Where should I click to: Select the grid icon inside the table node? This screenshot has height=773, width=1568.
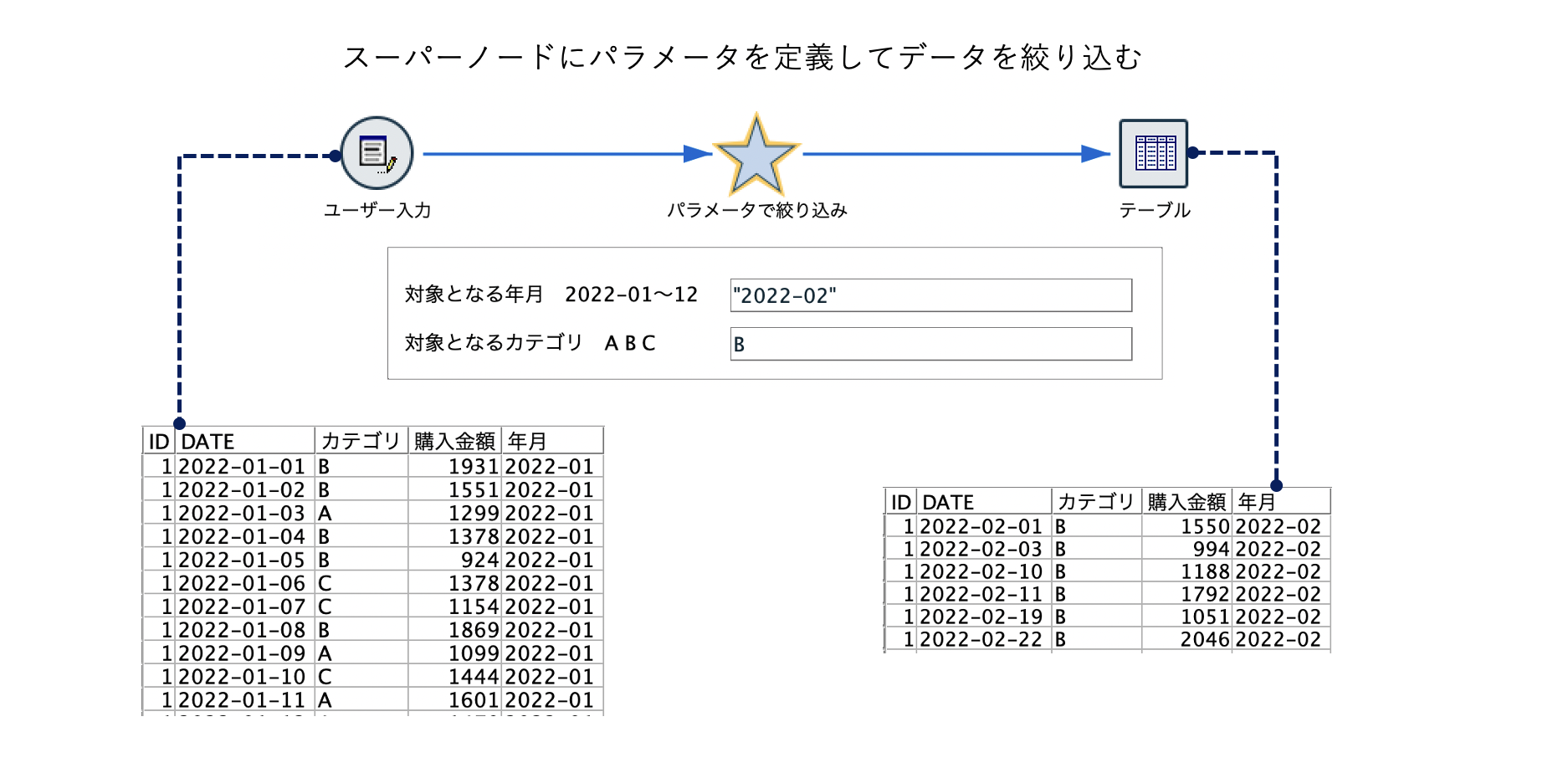[x=1155, y=155]
